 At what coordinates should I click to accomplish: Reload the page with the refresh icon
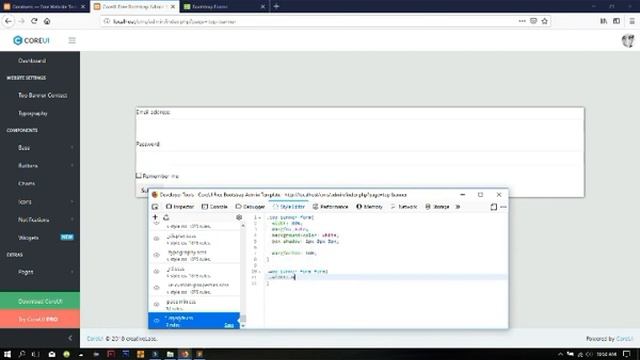34,21
